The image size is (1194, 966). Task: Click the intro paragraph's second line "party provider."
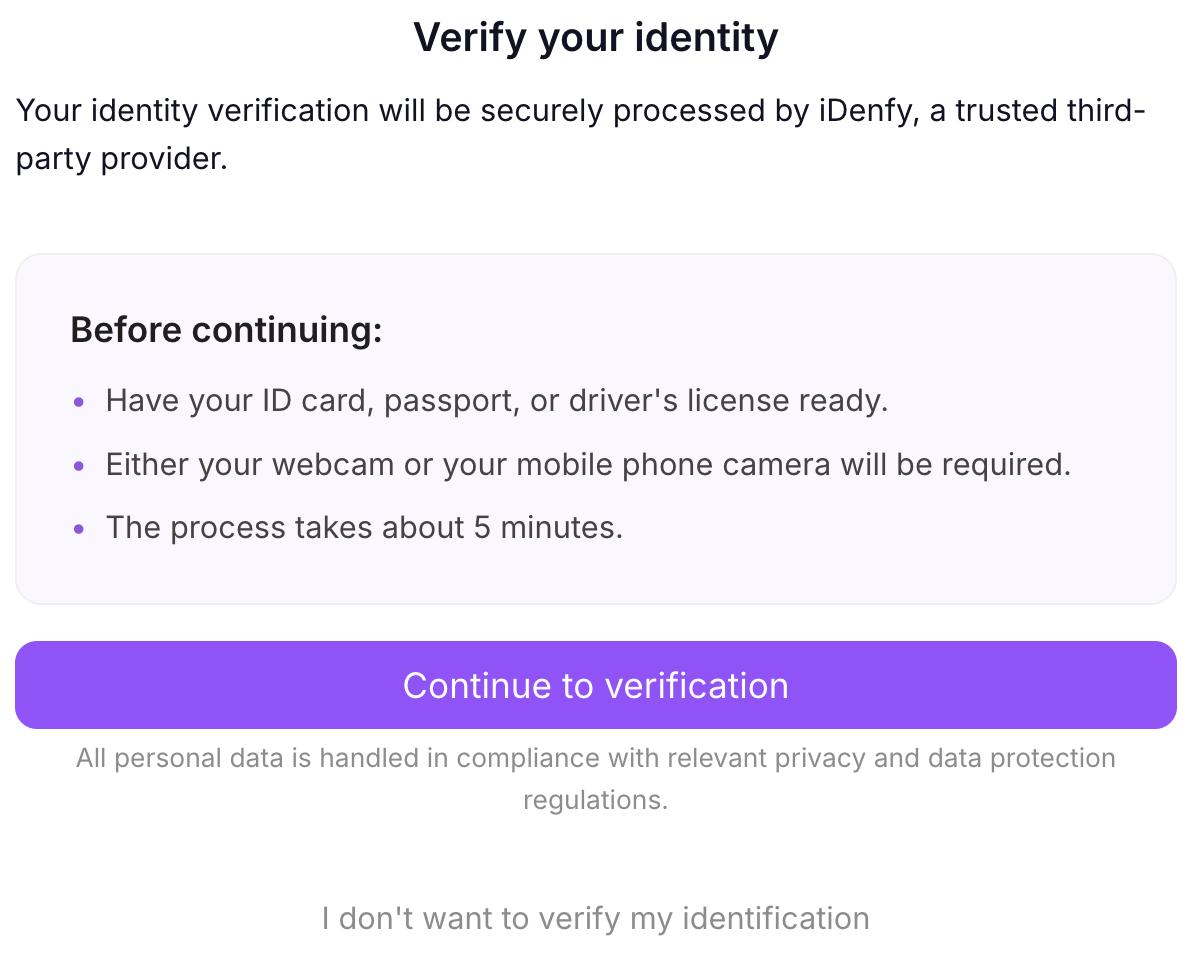pos(122,159)
